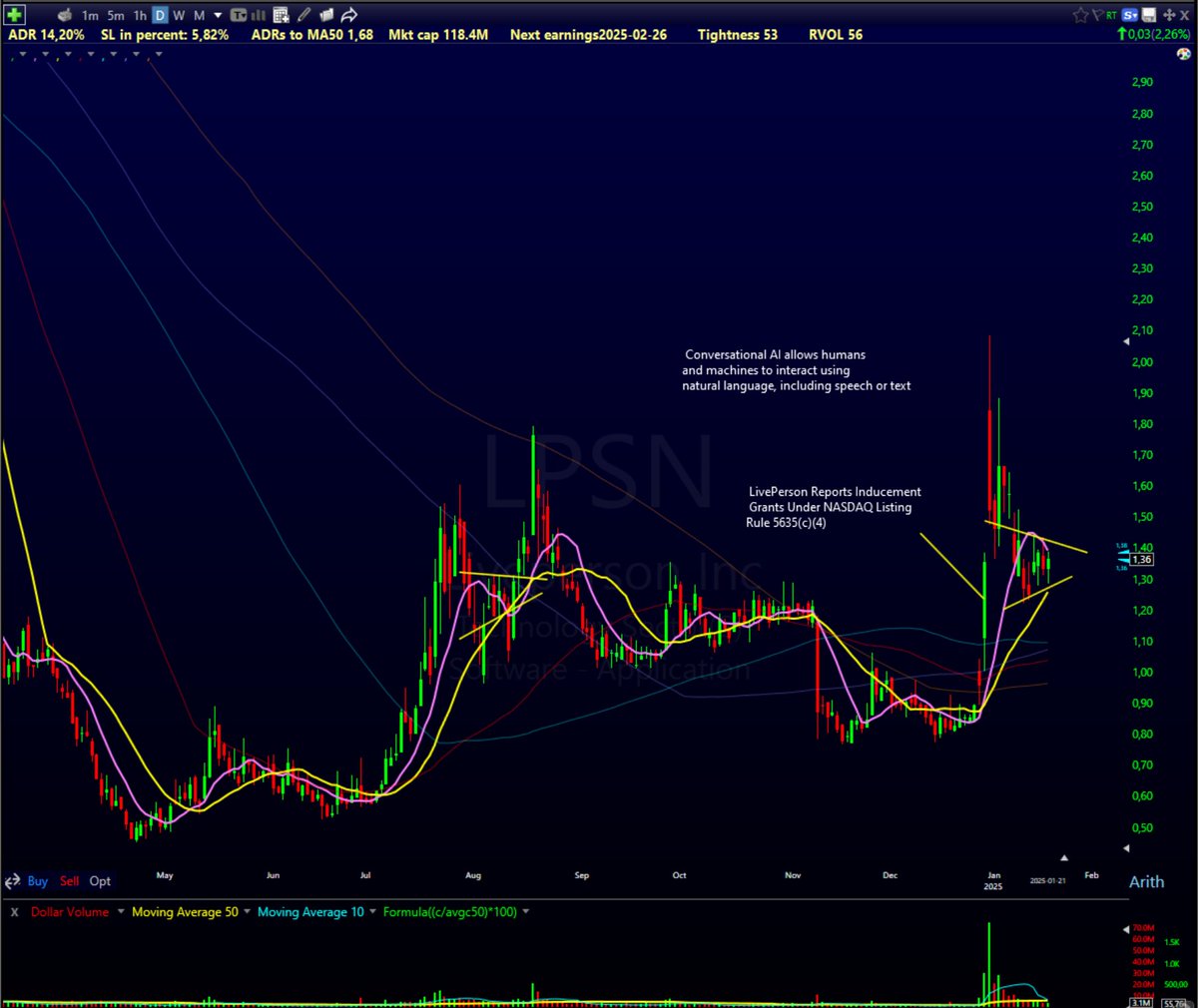Click the Dollar Volume indicator label

pyautogui.click(x=70, y=912)
